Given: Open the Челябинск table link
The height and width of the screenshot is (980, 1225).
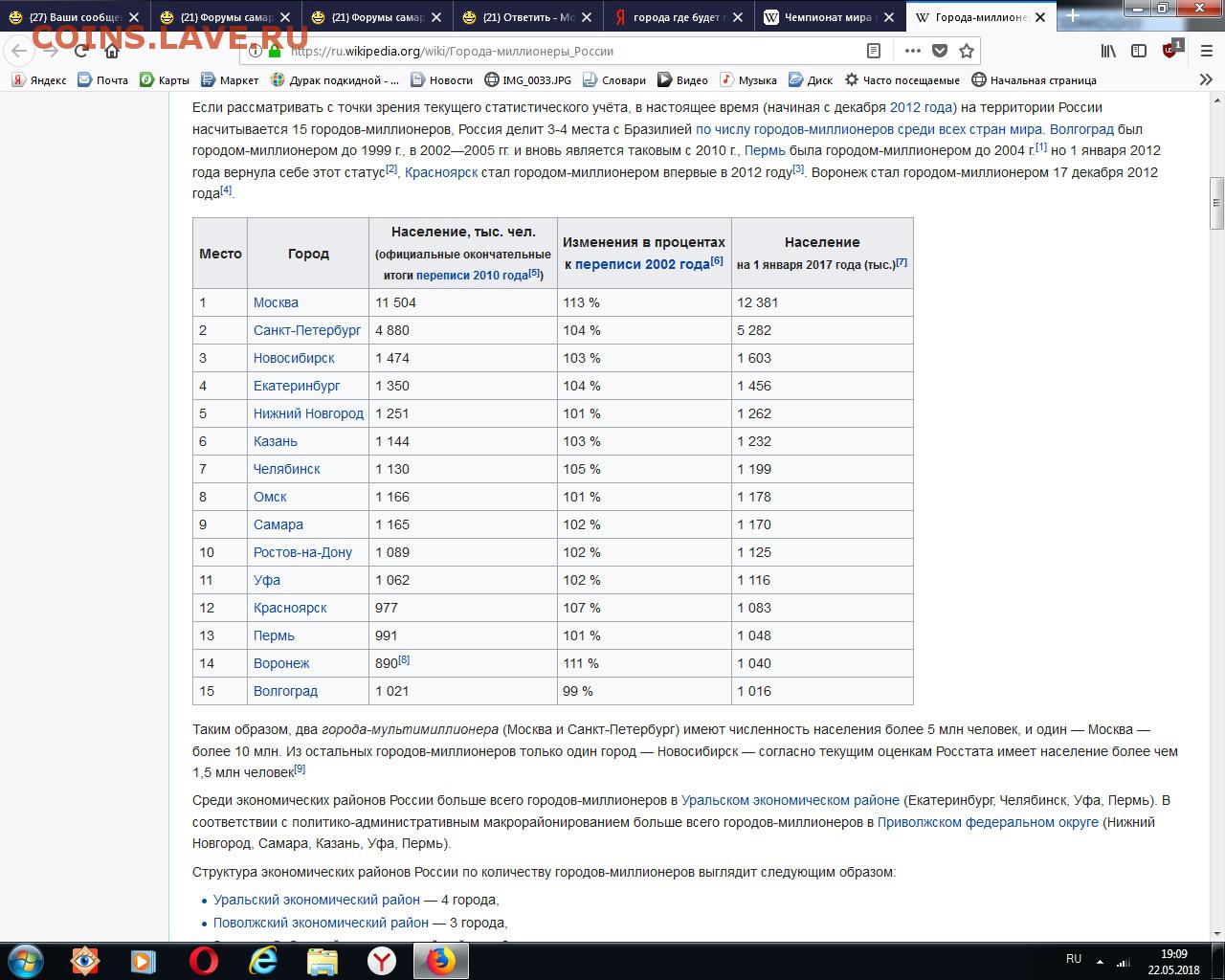Looking at the screenshot, I should [287, 469].
